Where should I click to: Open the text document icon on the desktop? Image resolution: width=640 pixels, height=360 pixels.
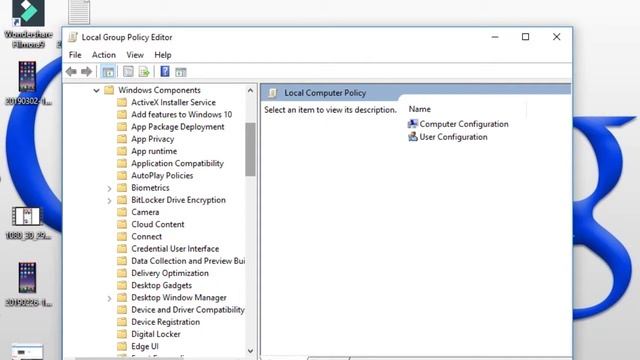pos(79,12)
